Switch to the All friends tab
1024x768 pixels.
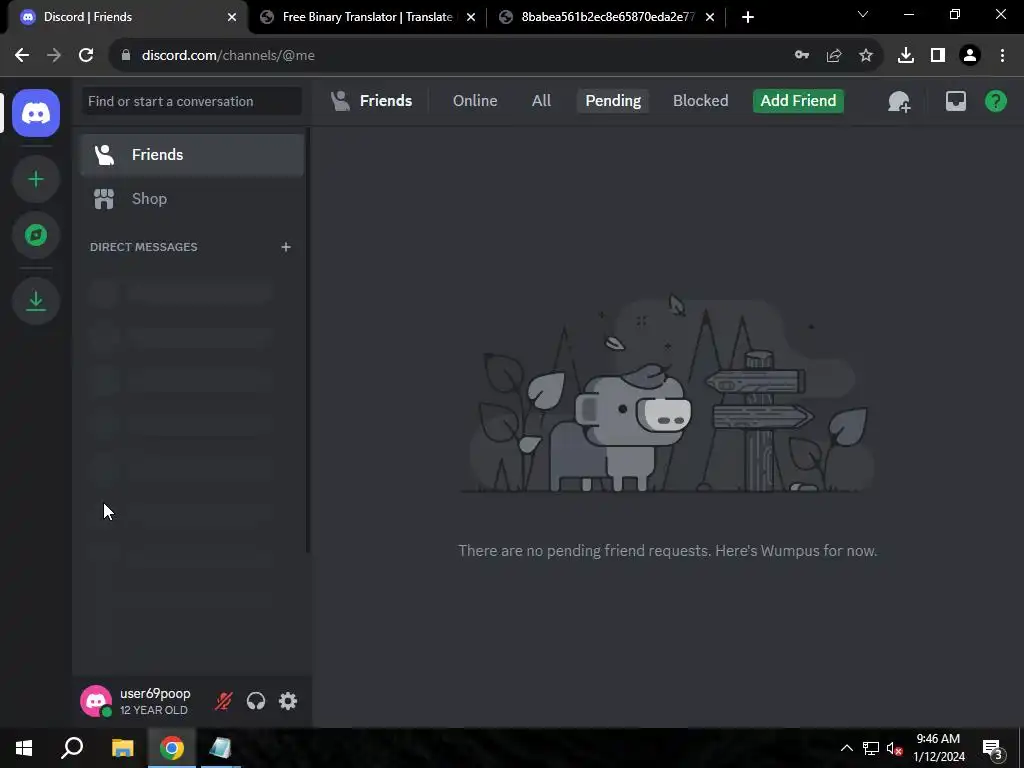pyautogui.click(x=541, y=101)
